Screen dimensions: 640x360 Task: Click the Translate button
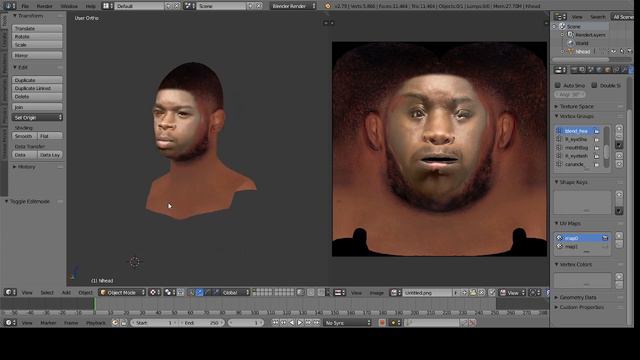[x=37, y=29]
